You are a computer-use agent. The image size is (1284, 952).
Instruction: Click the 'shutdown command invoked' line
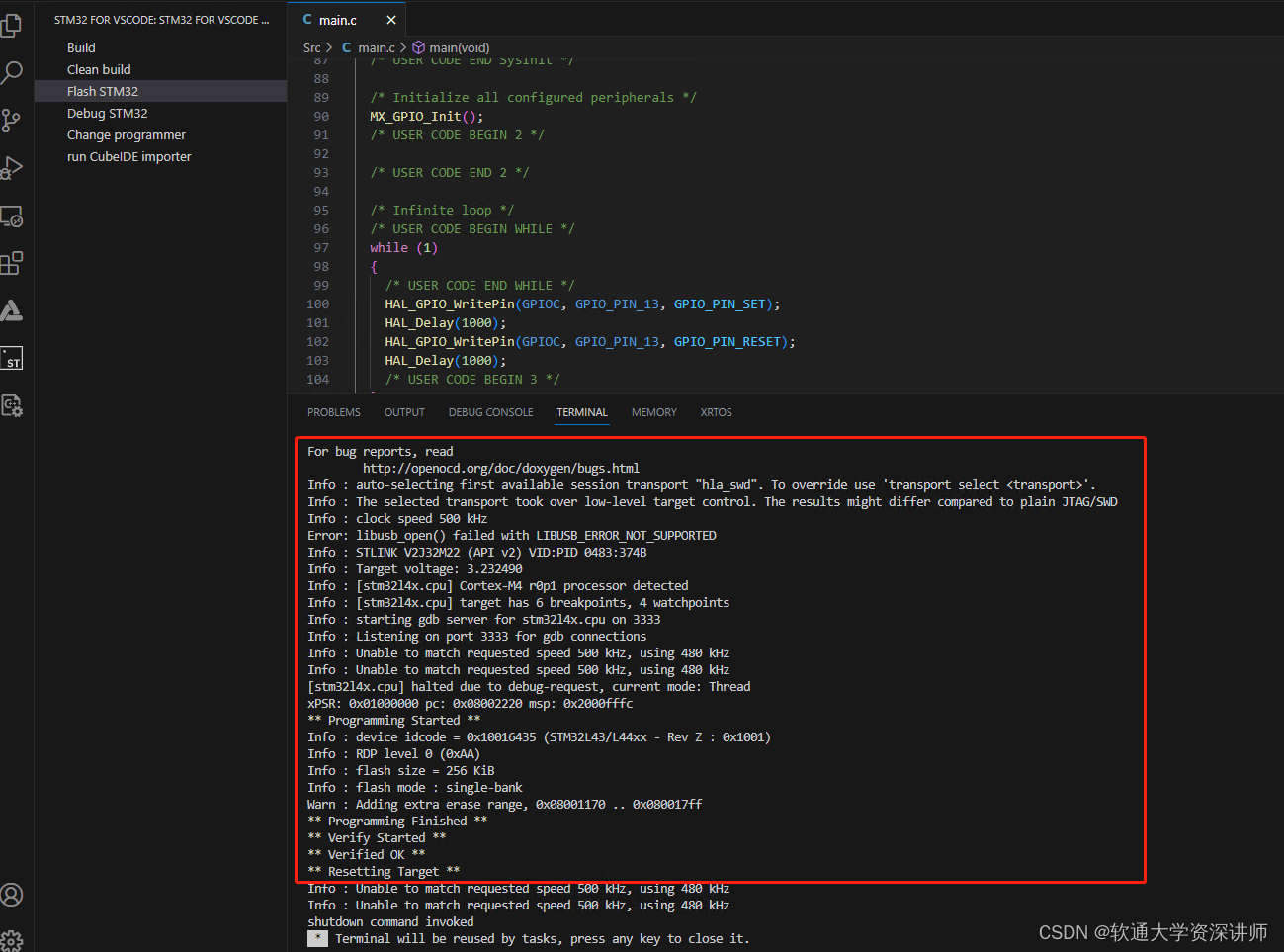point(390,922)
